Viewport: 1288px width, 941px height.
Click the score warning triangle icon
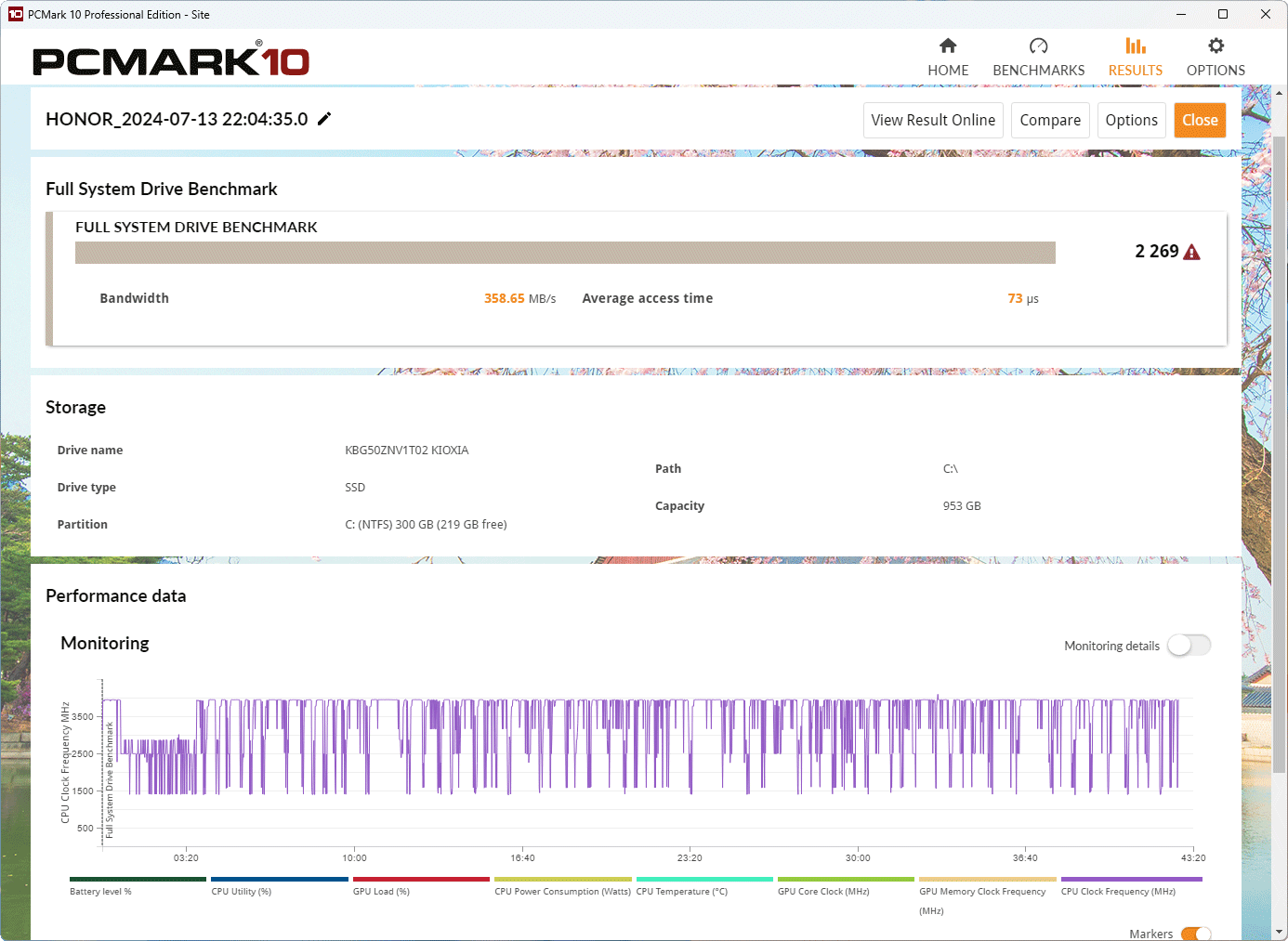1191,252
